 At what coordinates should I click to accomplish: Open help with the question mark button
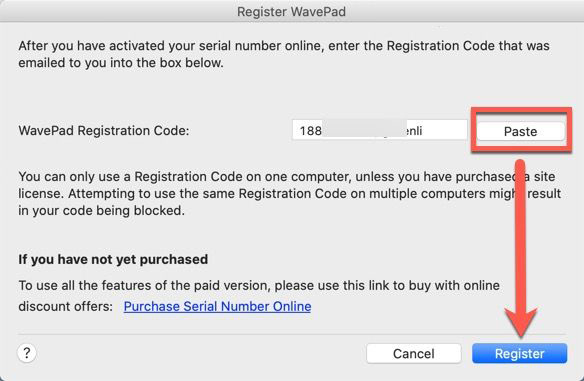[x=27, y=352]
